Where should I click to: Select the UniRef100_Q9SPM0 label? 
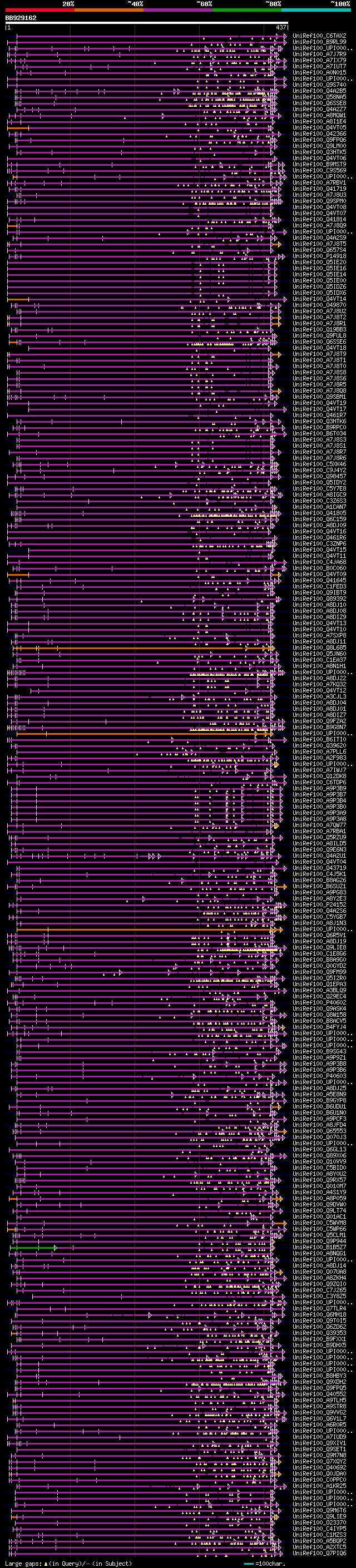(319, 201)
